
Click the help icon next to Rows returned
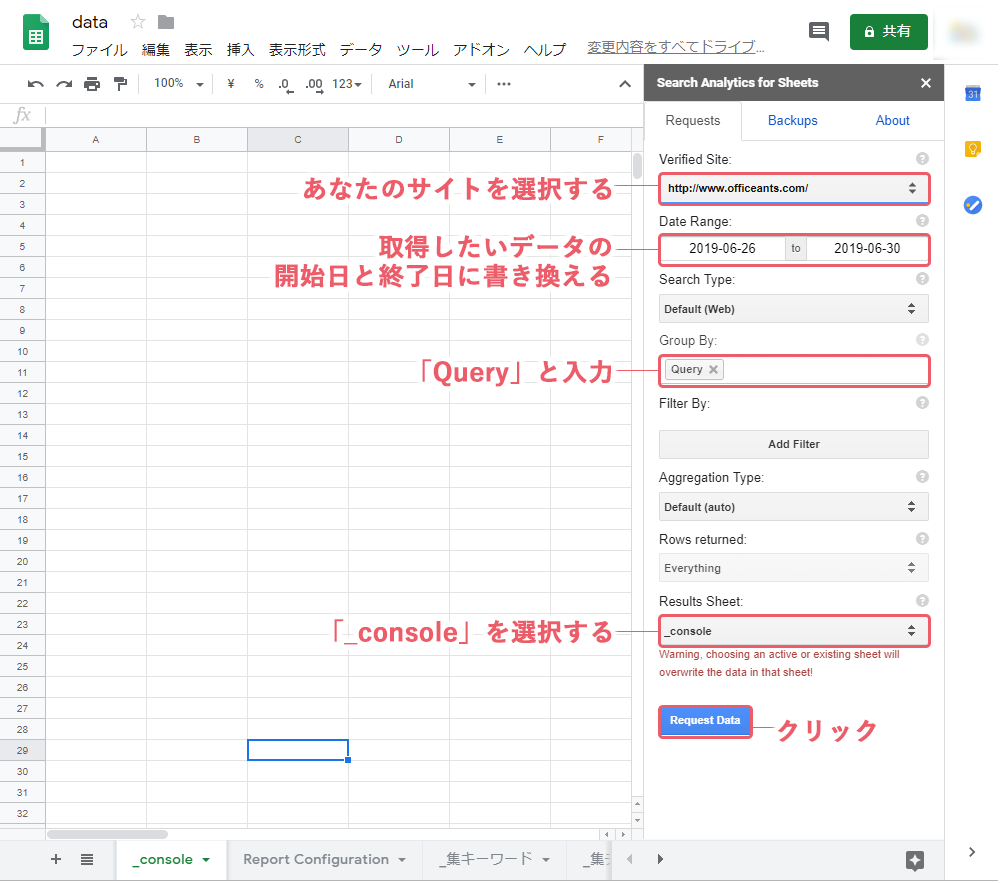click(x=922, y=539)
